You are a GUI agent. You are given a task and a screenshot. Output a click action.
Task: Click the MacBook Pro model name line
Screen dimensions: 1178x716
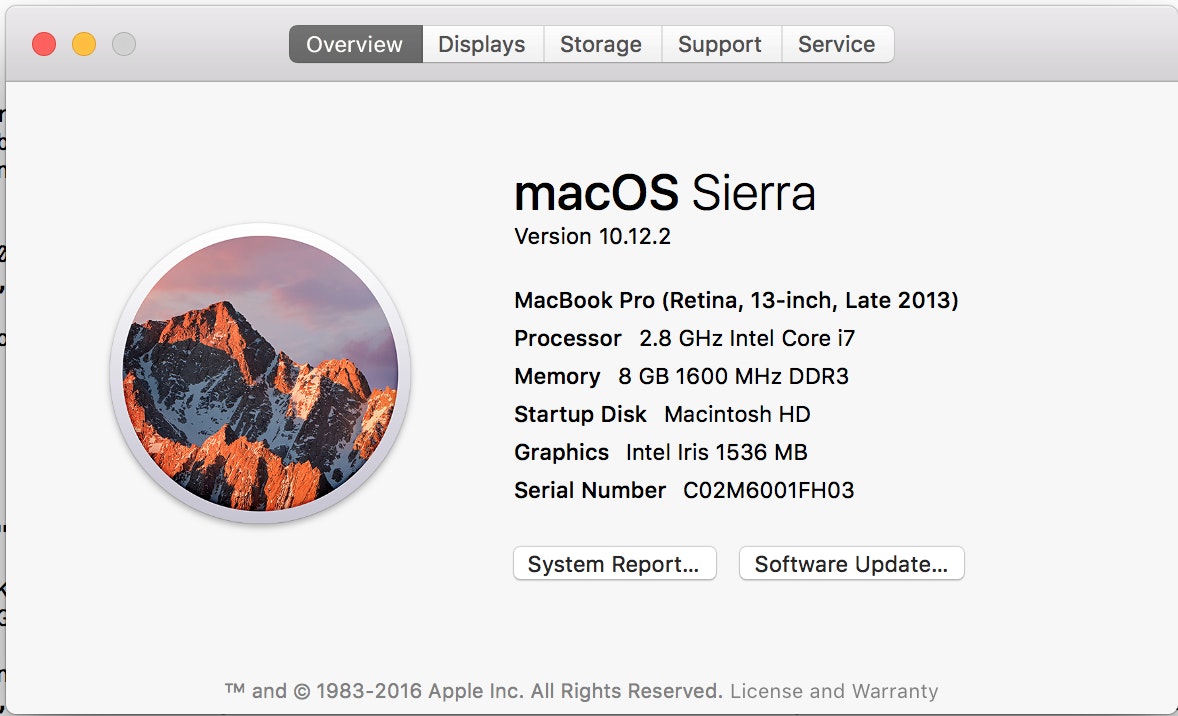(736, 300)
